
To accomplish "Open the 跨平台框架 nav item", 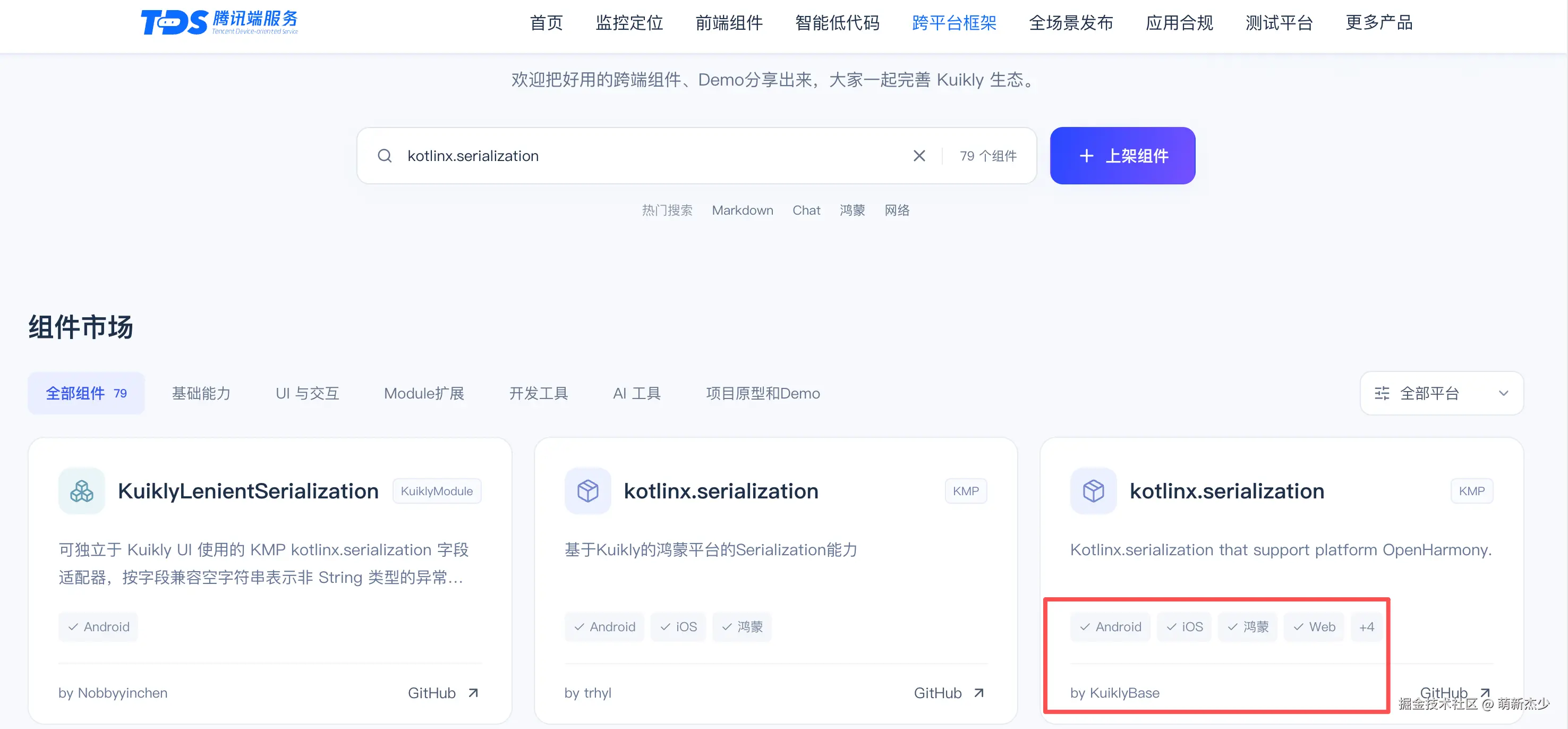I will pos(954,23).
